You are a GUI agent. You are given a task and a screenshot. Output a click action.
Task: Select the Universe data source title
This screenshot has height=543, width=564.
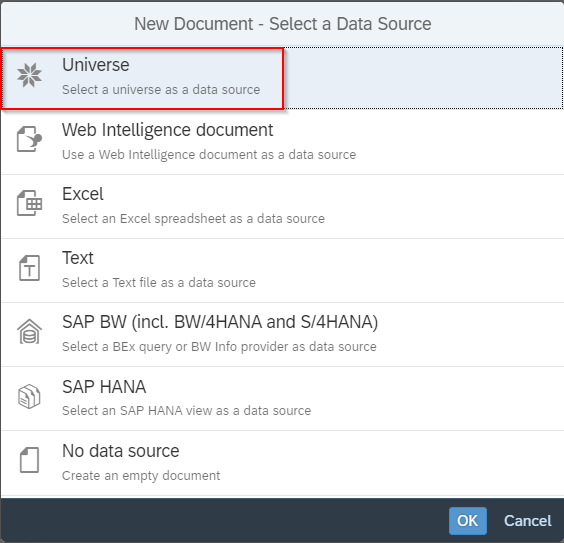[96, 65]
